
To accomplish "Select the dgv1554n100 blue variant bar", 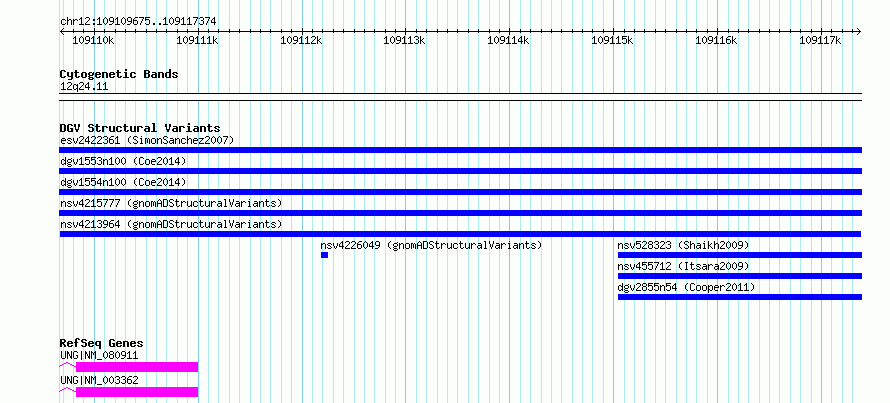I will (461, 192).
